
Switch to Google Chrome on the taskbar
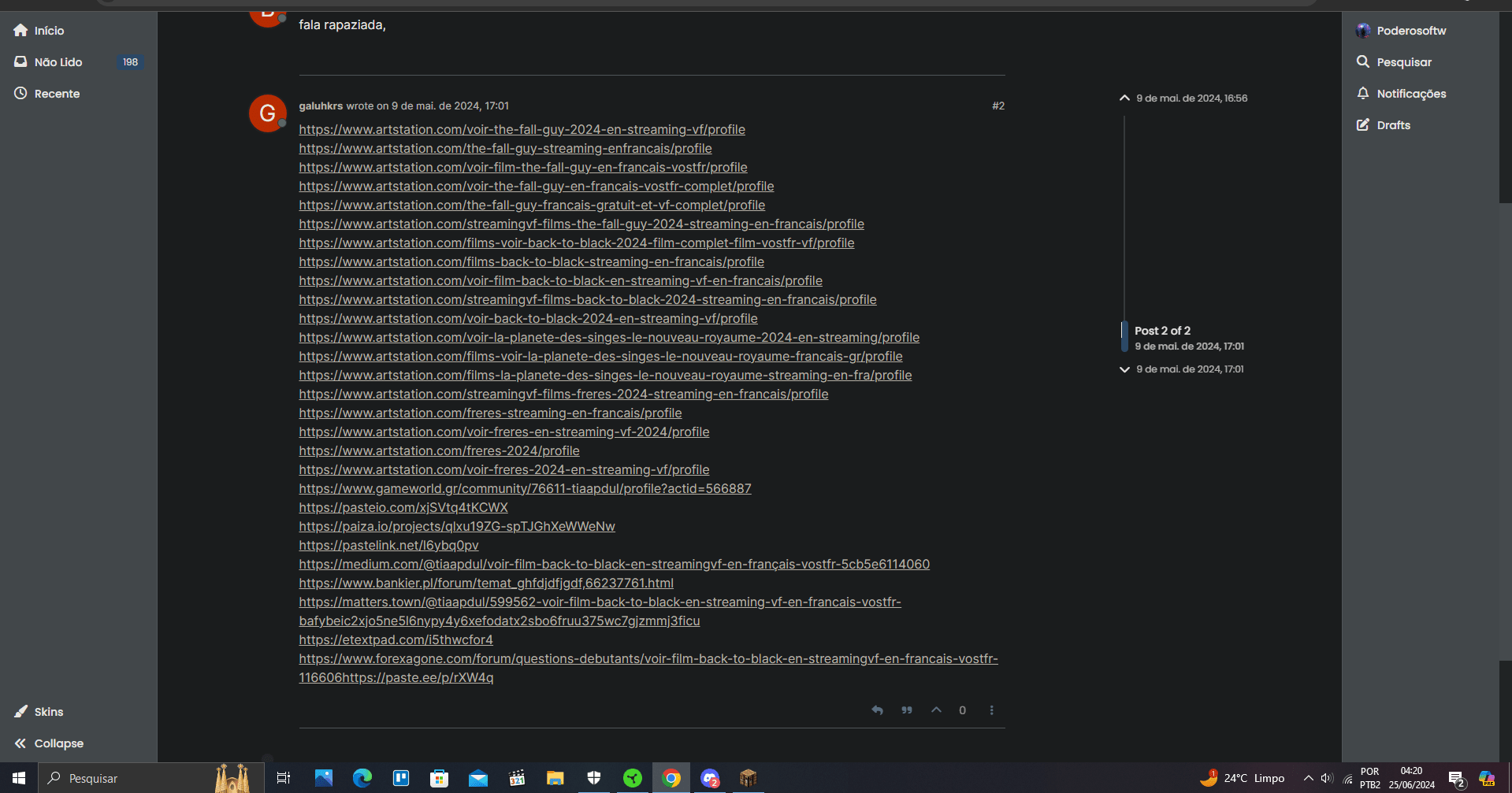[x=671, y=778]
